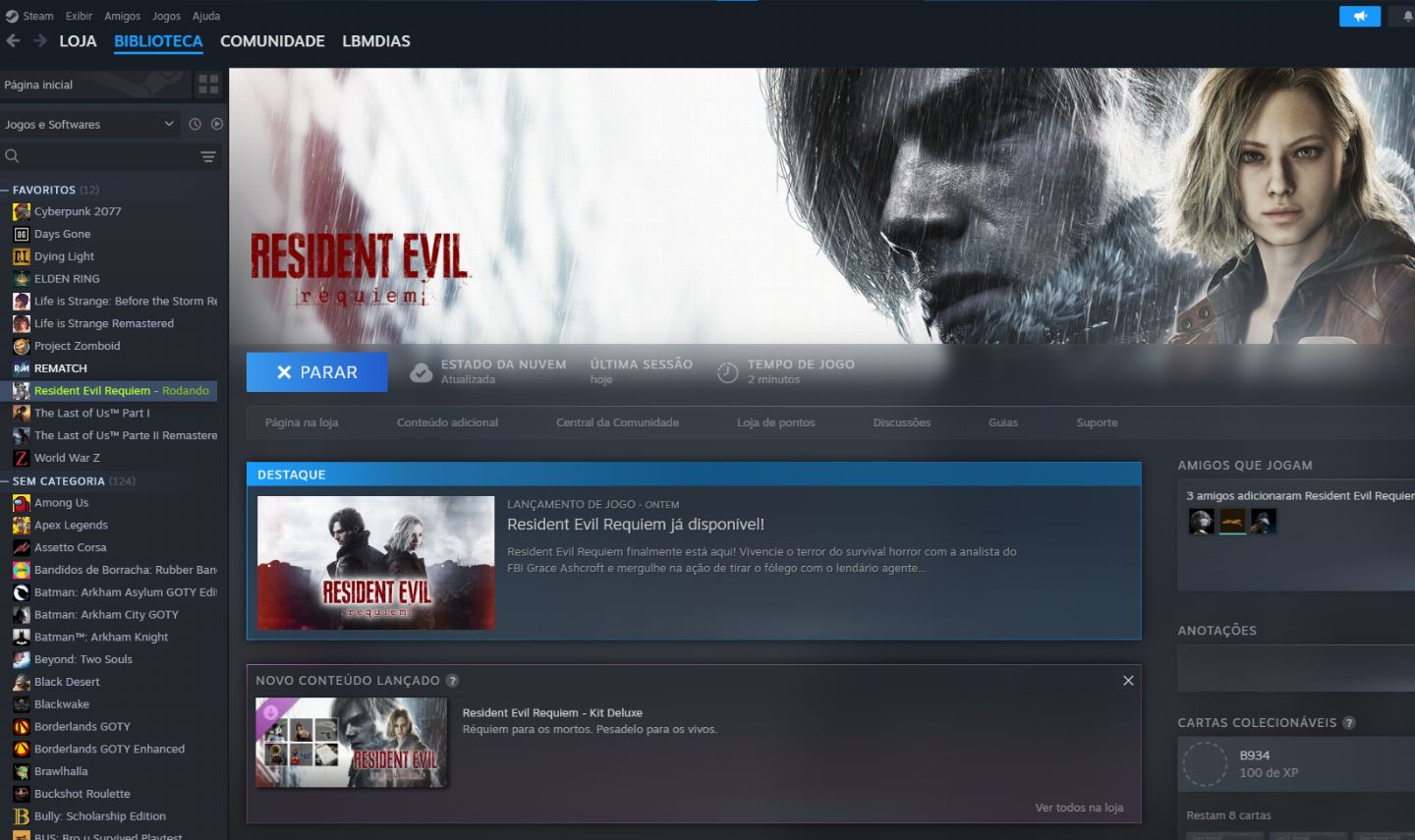The image size is (1415, 840).
Task: Open the Kit Deluxe content thumbnail
Action: click(x=351, y=743)
